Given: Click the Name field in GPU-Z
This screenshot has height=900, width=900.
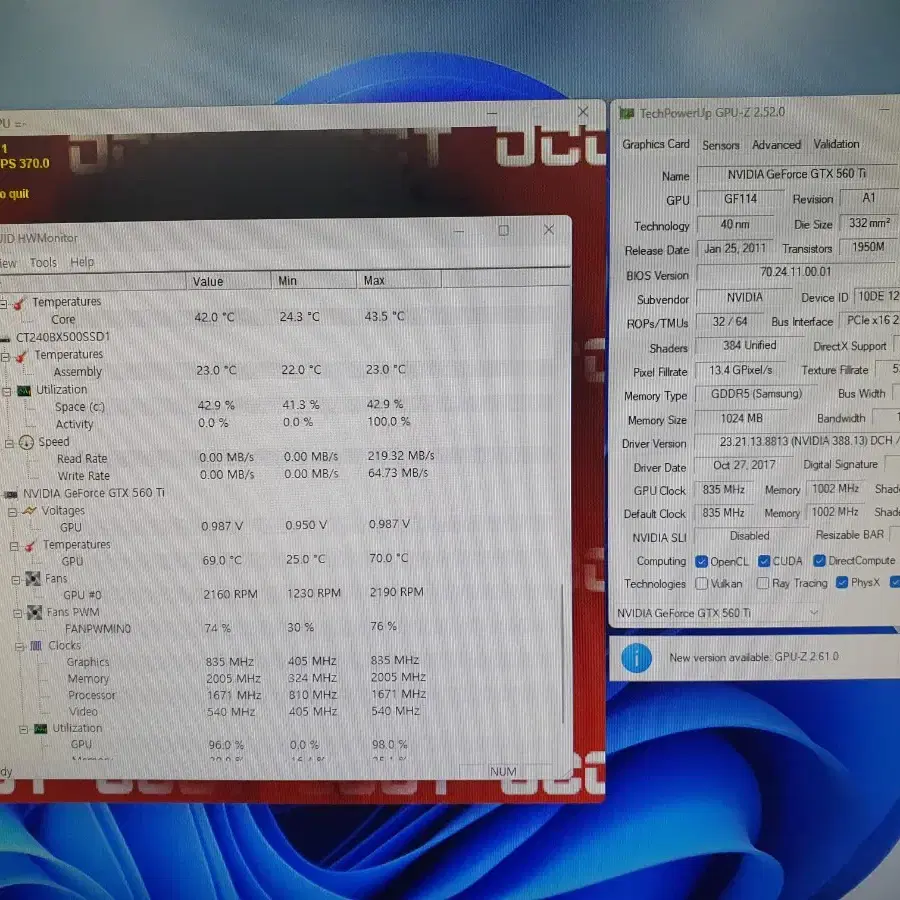Looking at the screenshot, I should [797, 174].
